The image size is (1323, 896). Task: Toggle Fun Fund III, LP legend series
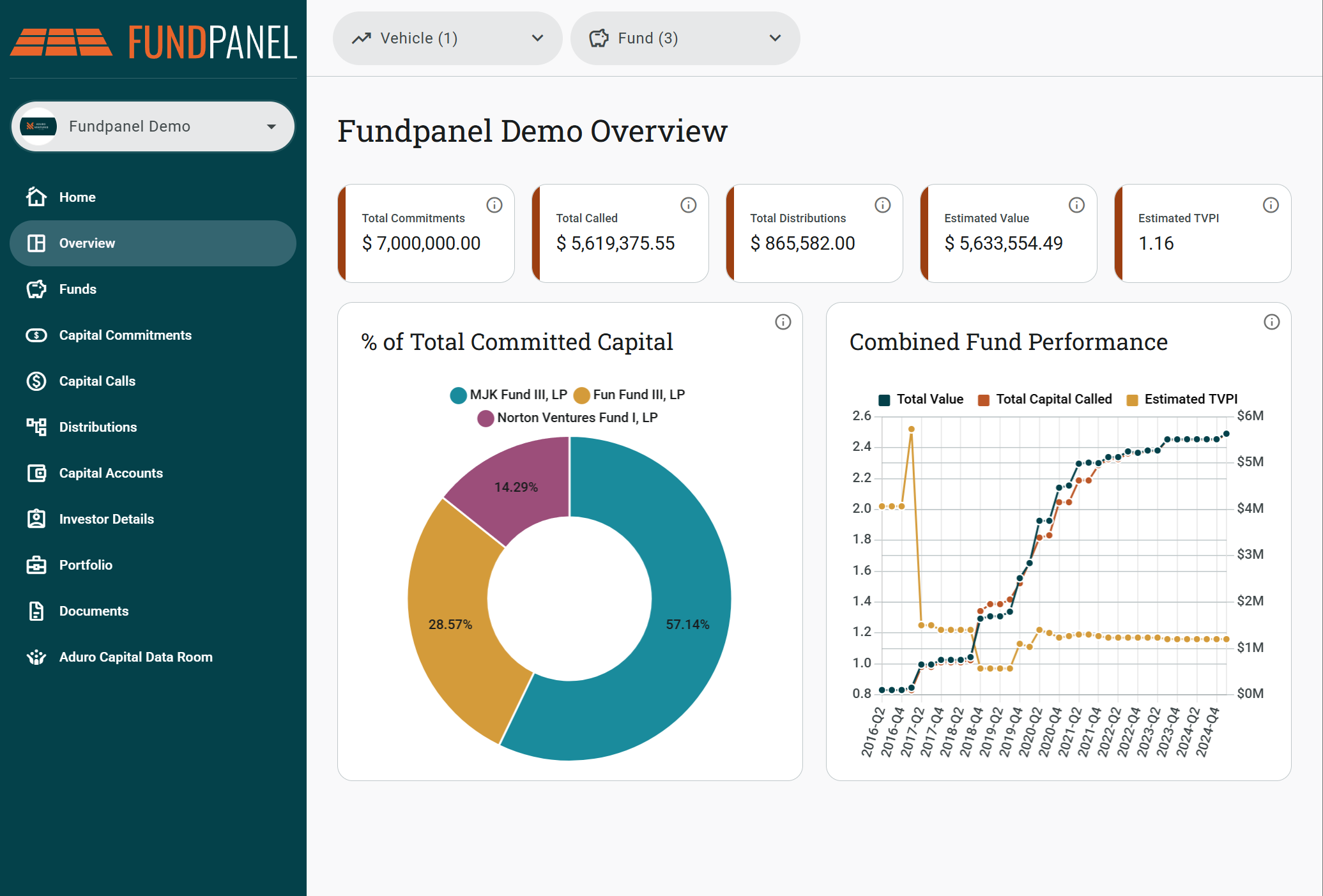pyautogui.click(x=629, y=395)
